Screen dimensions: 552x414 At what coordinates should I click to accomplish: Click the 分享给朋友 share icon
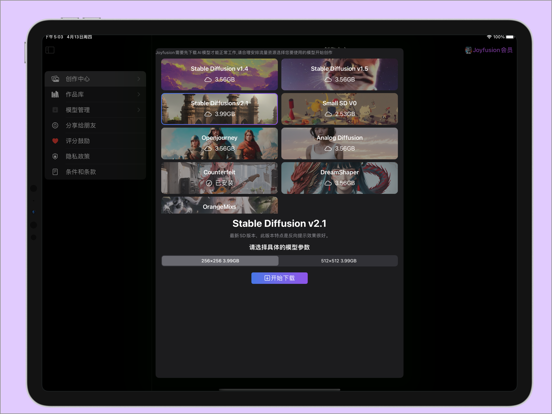[55, 125]
